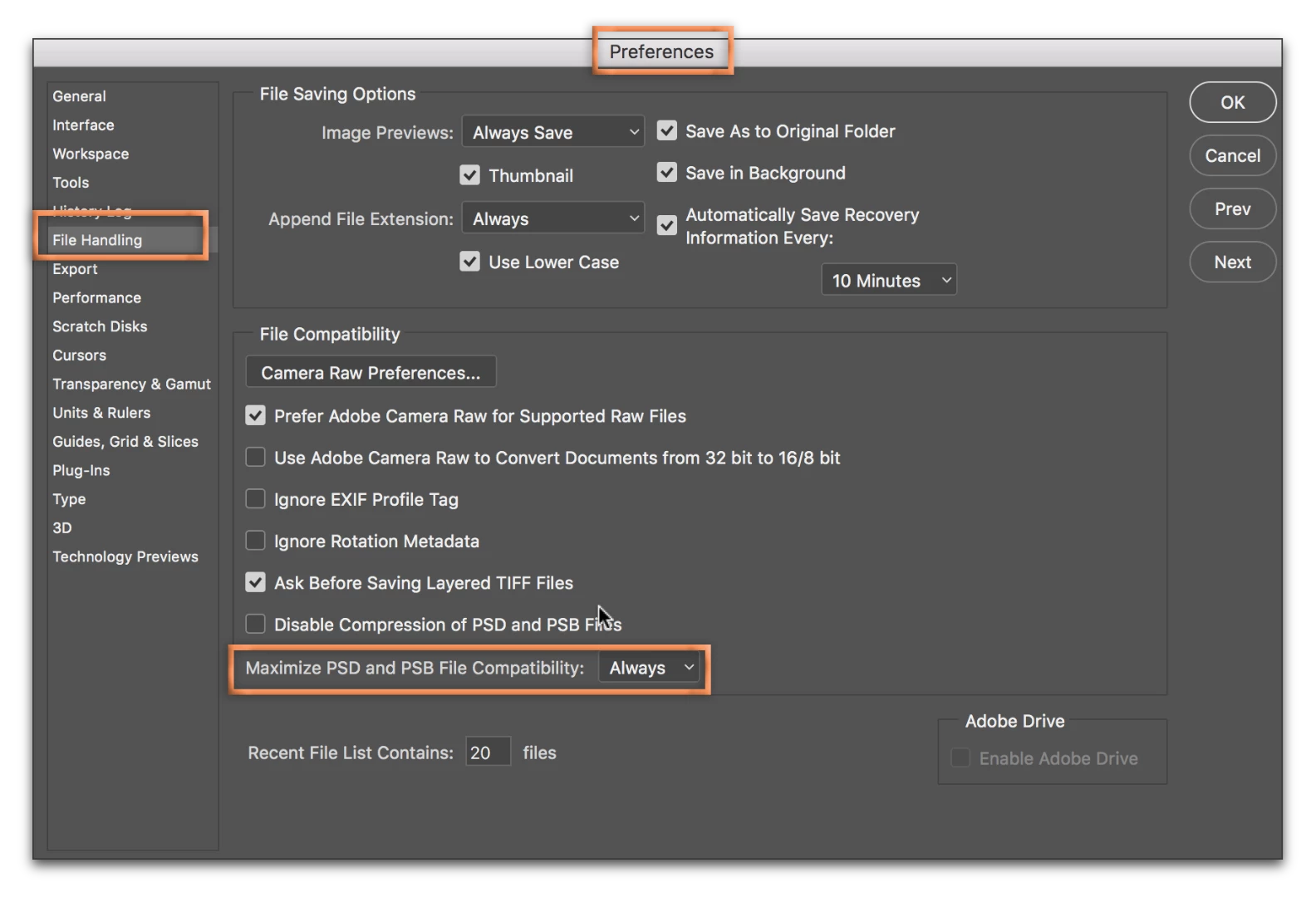Image resolution: width=1316 pixels, height=897 pixels.
Task: Check the Enable Adobe Drive box
Action: (x=960, y=757)
